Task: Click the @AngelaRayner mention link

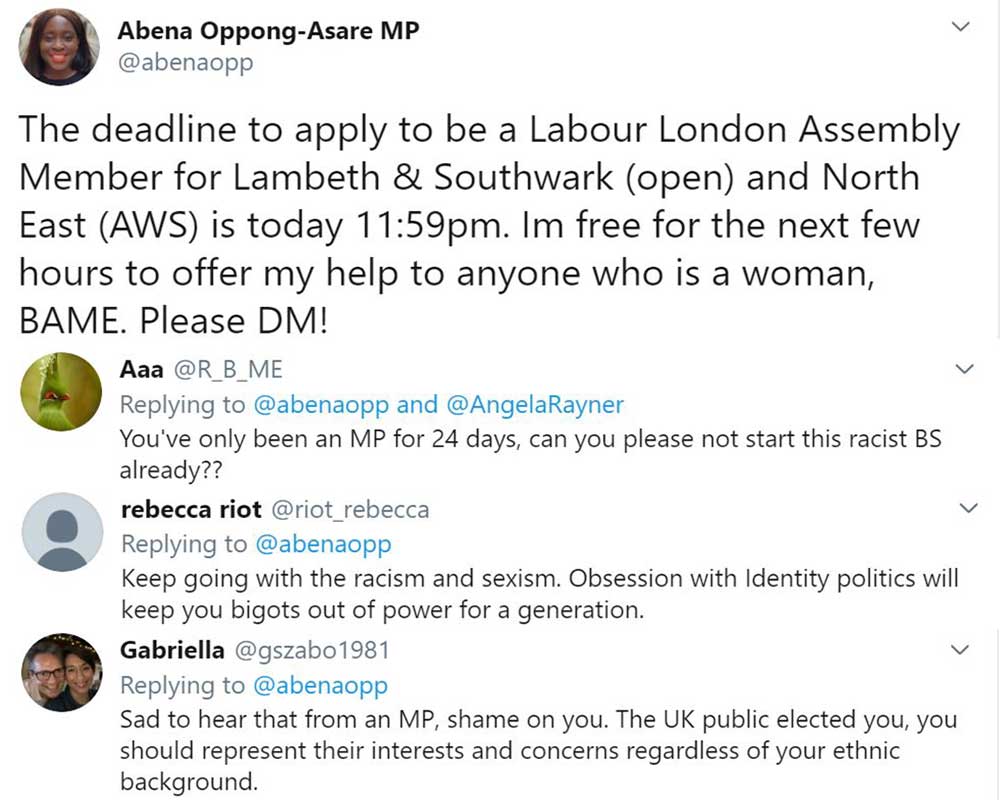Action: click(545, 405)
